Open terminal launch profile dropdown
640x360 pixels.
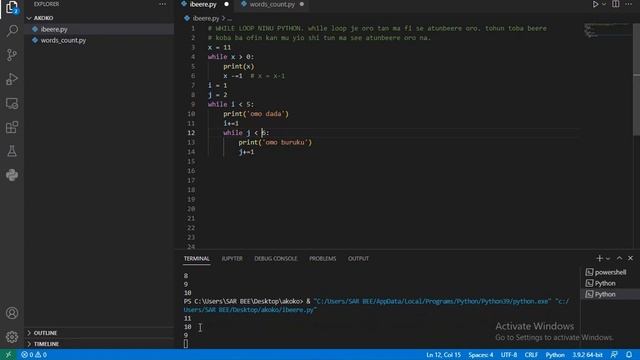pyautogui.click(x=608, y=259)
